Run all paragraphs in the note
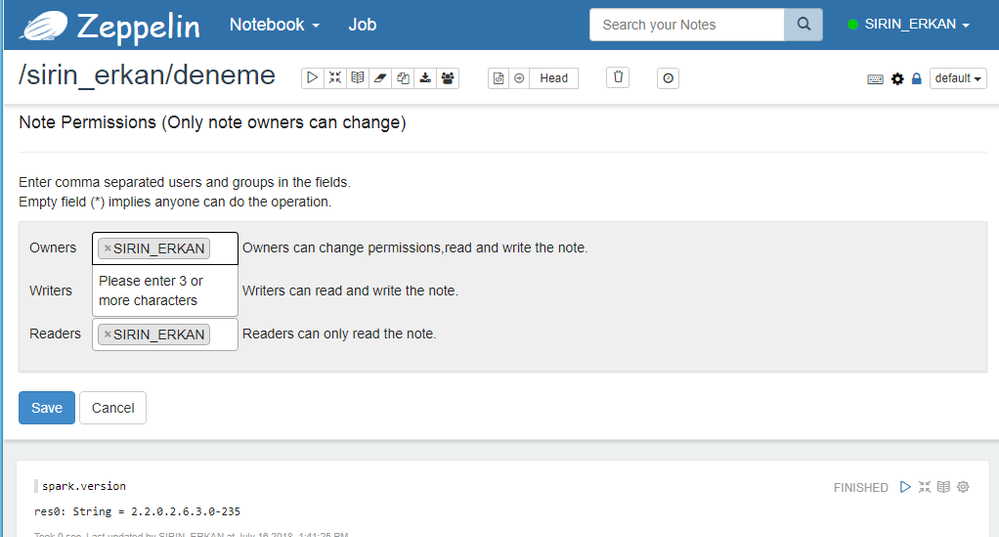 [x=312, y=78]
